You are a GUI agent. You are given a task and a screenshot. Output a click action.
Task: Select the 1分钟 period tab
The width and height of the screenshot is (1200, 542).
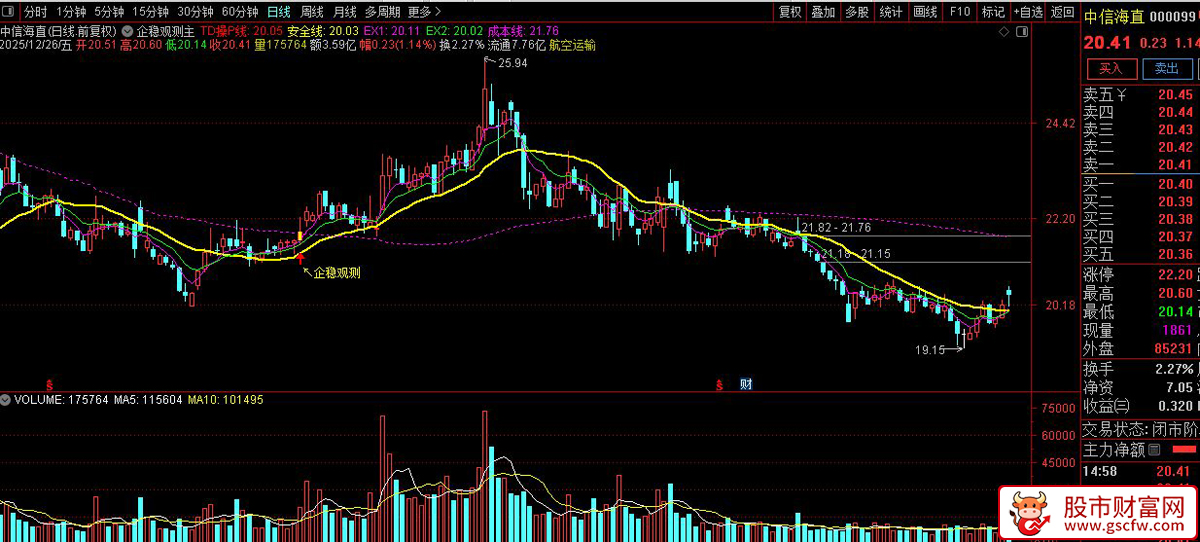point(71,12)
